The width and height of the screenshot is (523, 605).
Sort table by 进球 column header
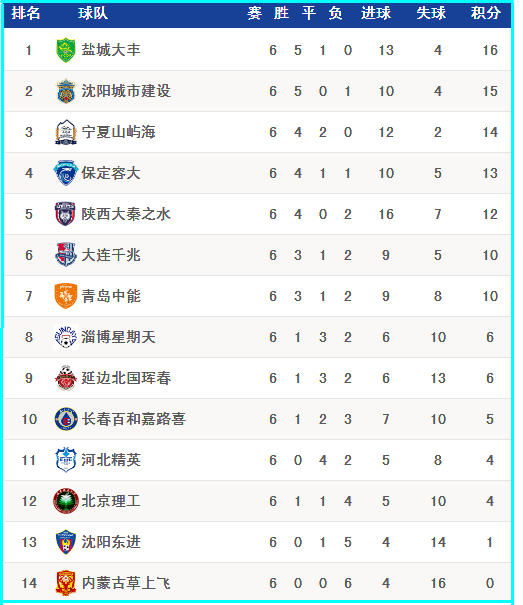click(x=376, y=14)
